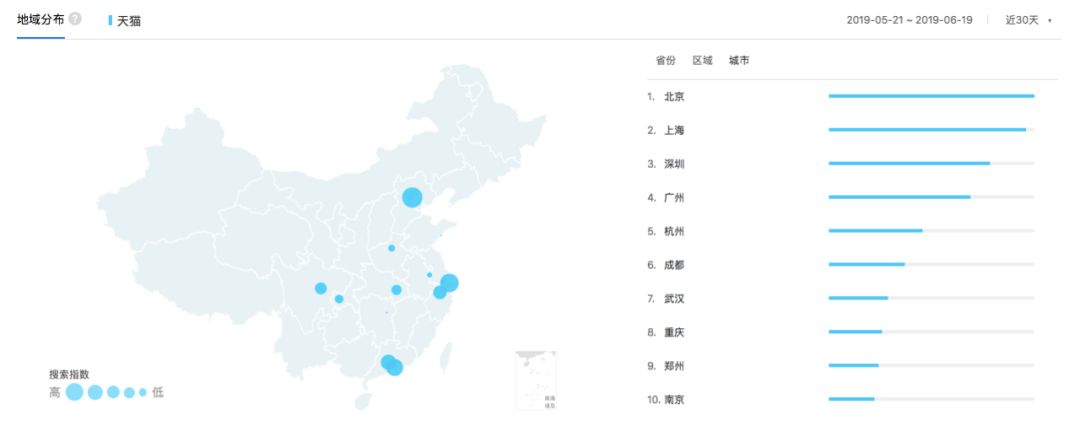Image resolution: width=1080 pixels, height=436 pixels.
Task: Select the 地域分布 tab heading
Action: (x=41, y=19)
